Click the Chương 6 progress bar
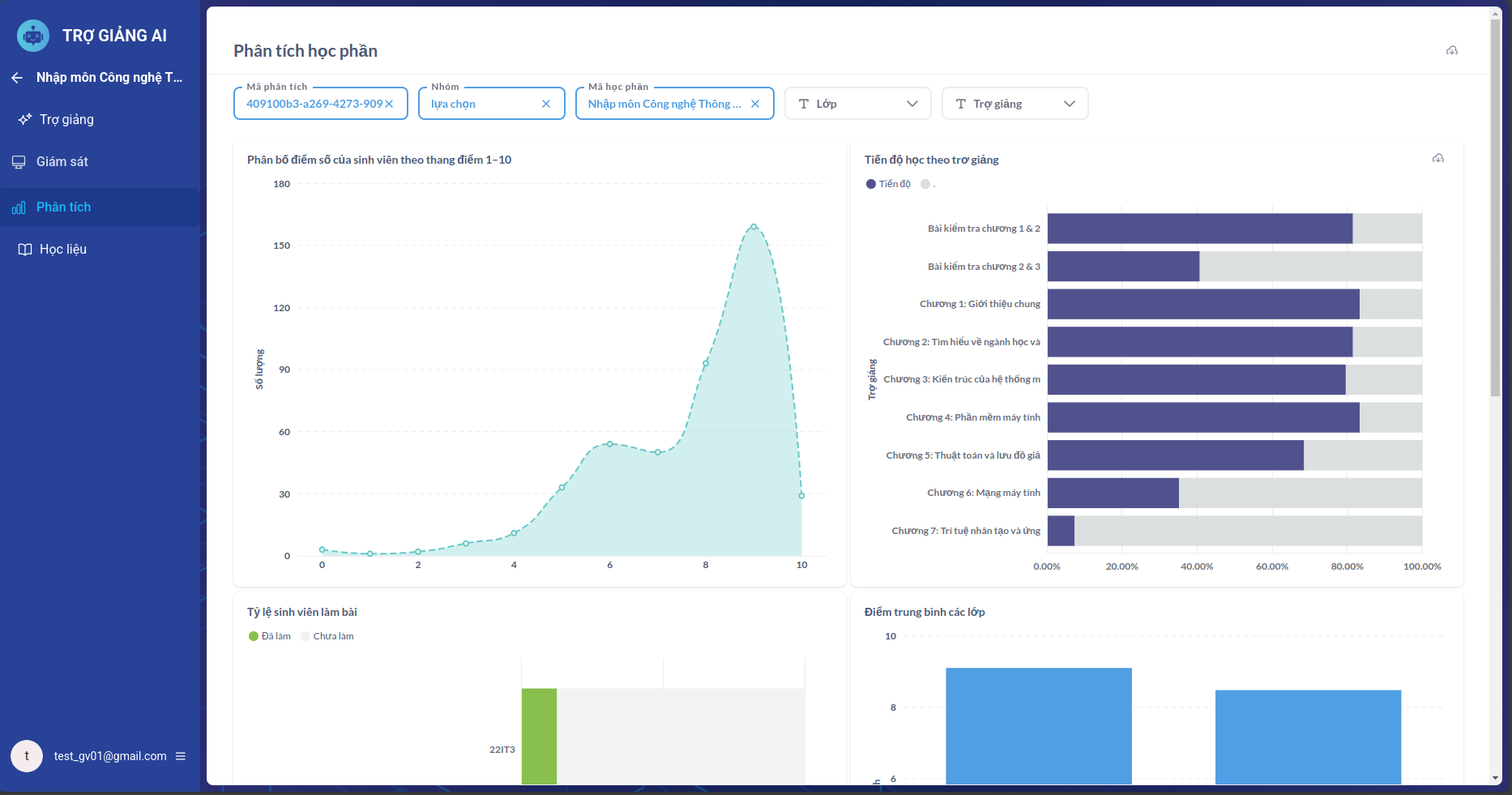The width and height of the screenshot is (1512, 795). coord(1113,493)
